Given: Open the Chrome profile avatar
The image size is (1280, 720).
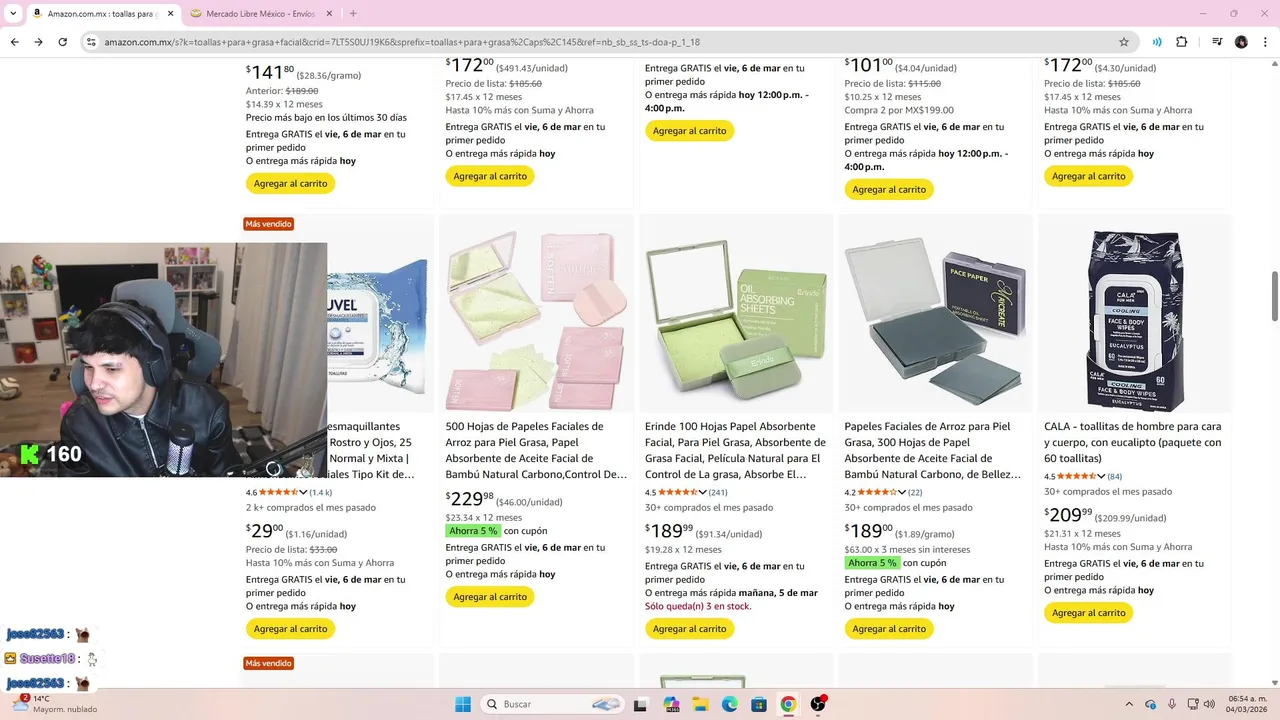Looking at the screenshot, I should [1241, 42].
